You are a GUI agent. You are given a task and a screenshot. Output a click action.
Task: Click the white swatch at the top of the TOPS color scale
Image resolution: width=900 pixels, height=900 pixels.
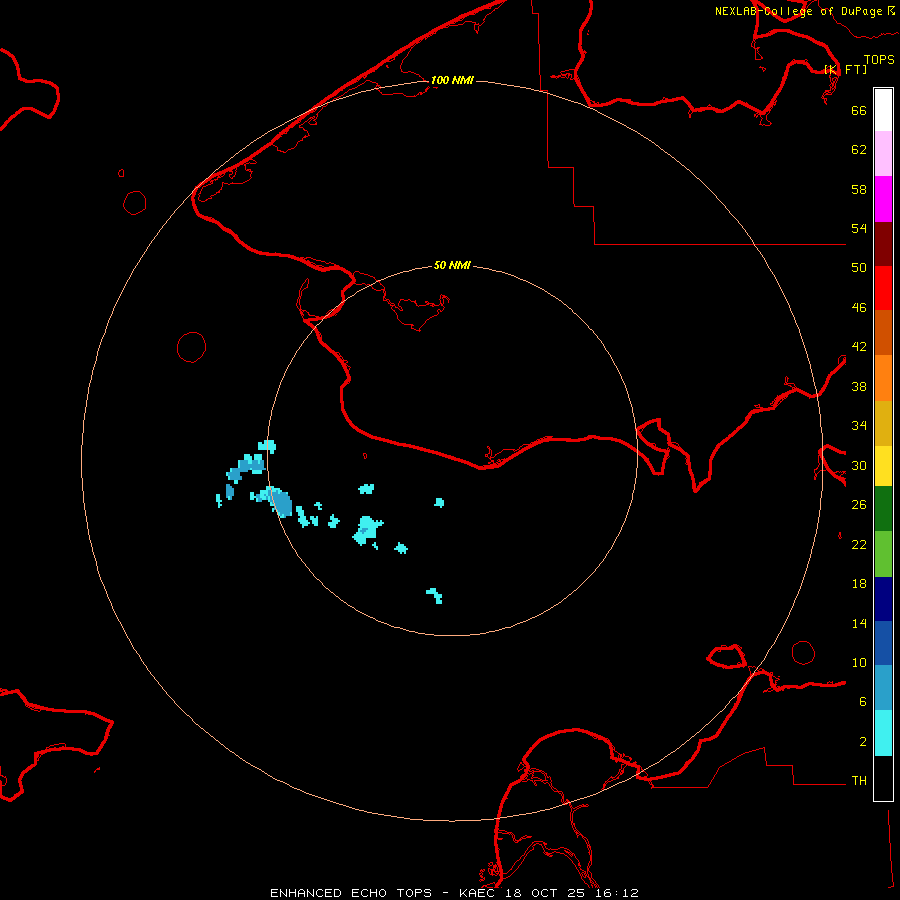point(883,110)
